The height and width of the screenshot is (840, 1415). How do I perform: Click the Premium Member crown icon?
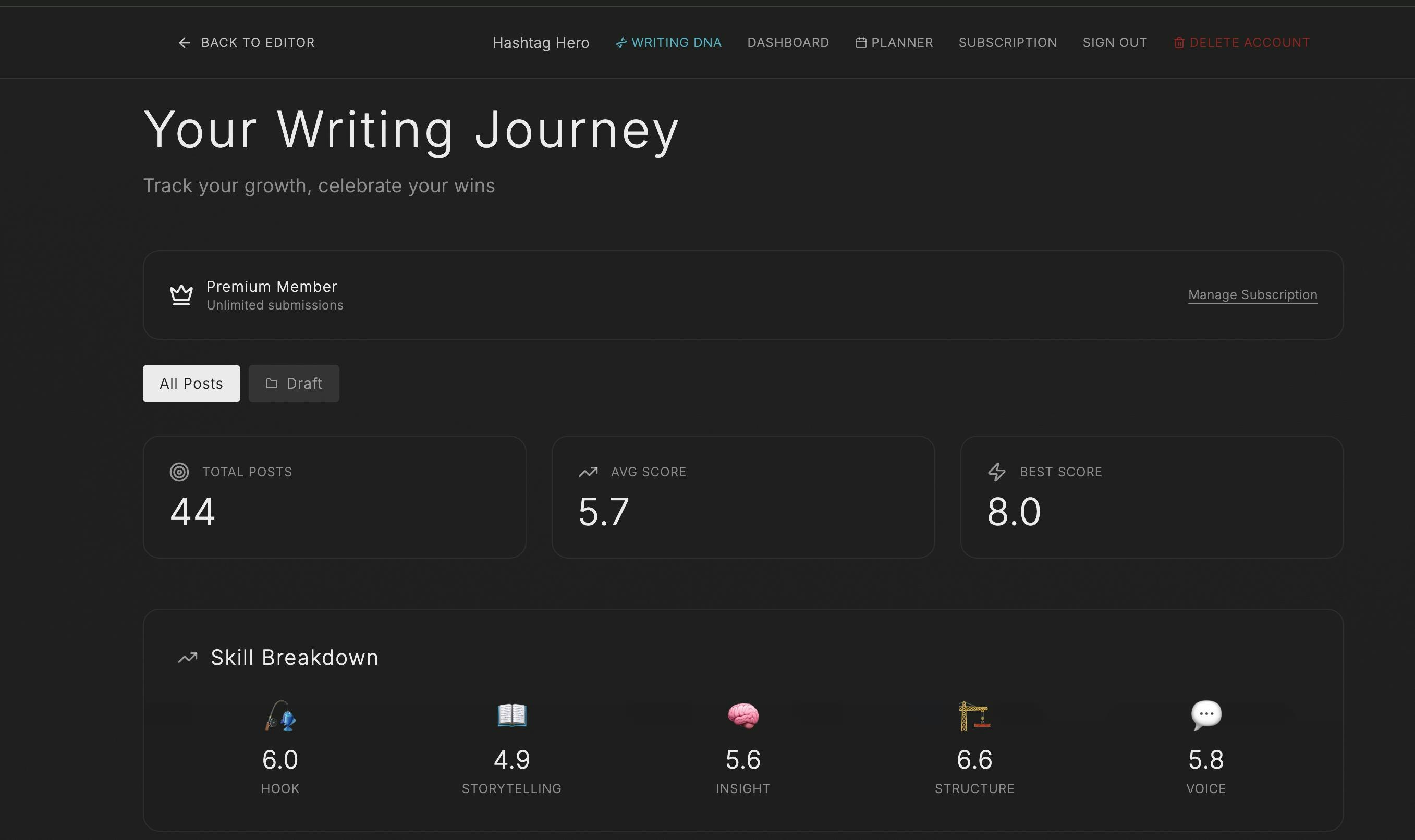(181, 295)
